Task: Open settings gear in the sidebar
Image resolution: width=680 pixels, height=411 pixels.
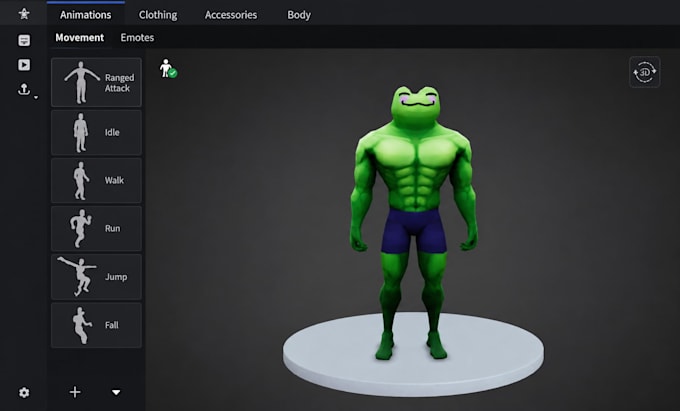Action: click(x=24, y=392)
